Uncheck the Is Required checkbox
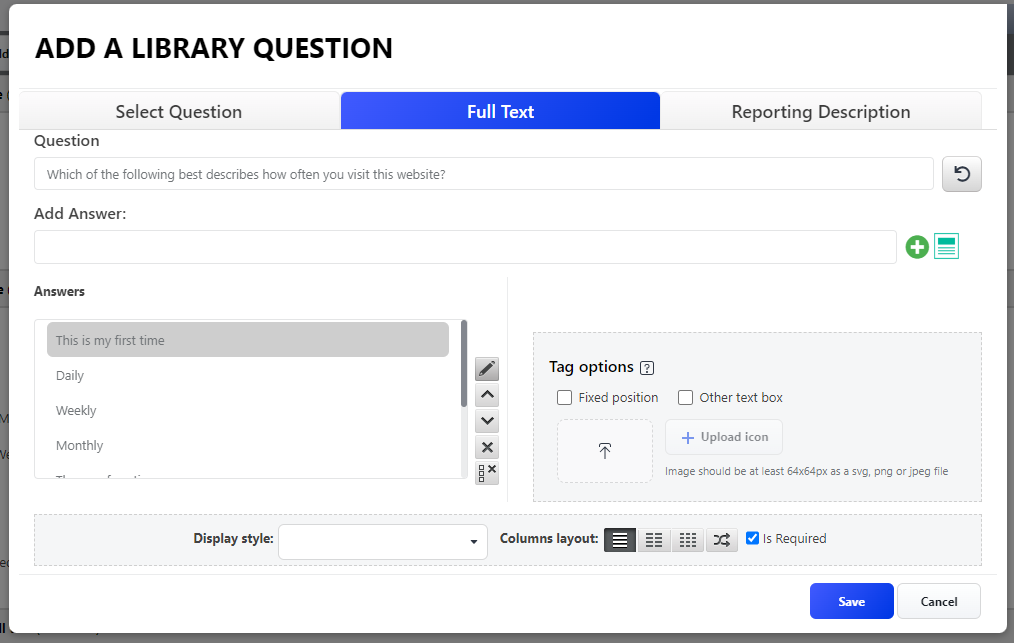Image resolution: width=1014 pixels, height=643 pixels. point(753,538)
